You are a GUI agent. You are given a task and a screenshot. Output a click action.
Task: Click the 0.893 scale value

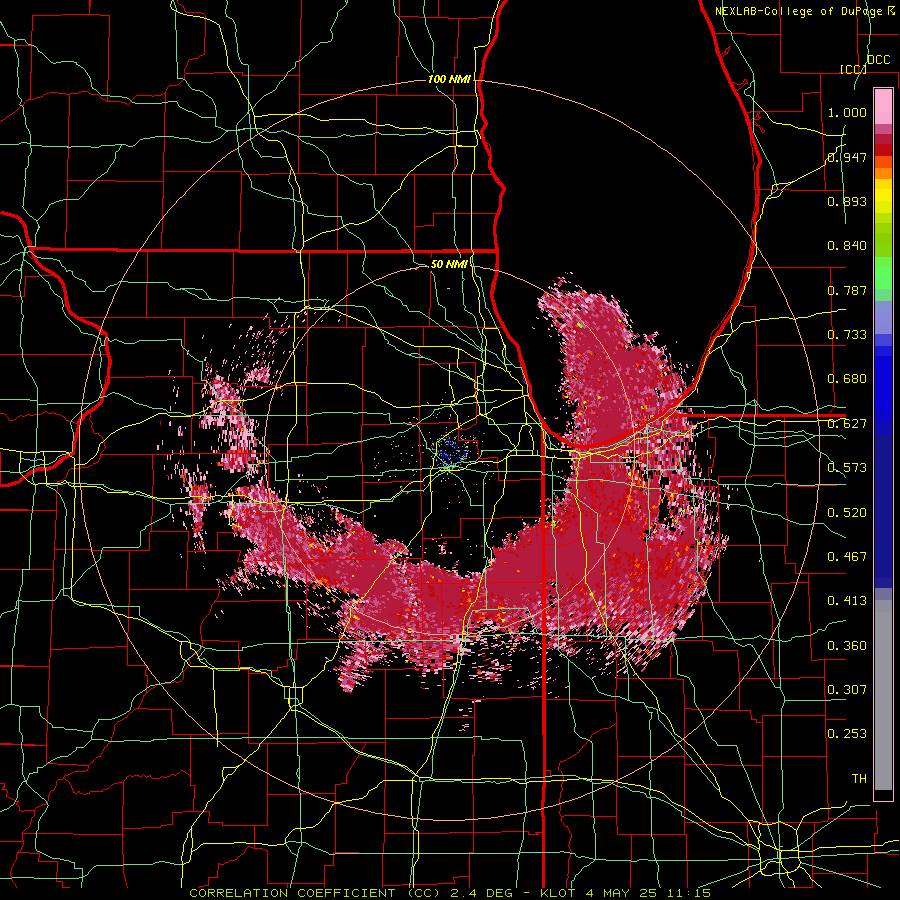(x=847, y=201)
